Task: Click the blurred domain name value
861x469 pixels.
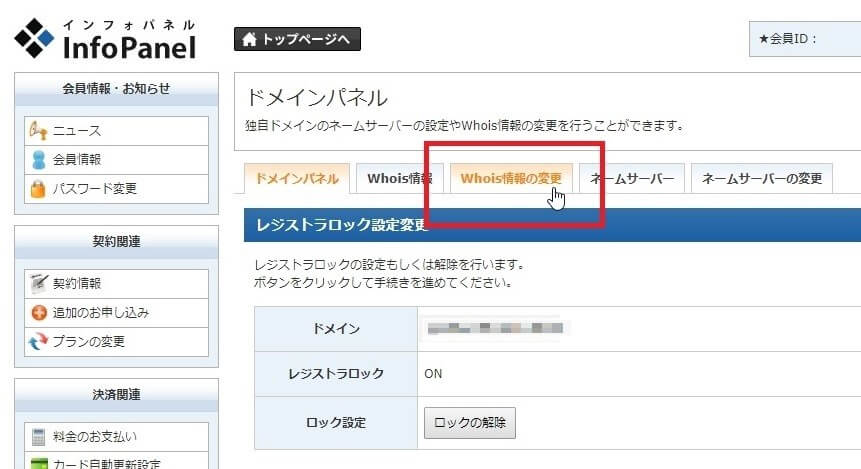Action: (x=493, y=328)
